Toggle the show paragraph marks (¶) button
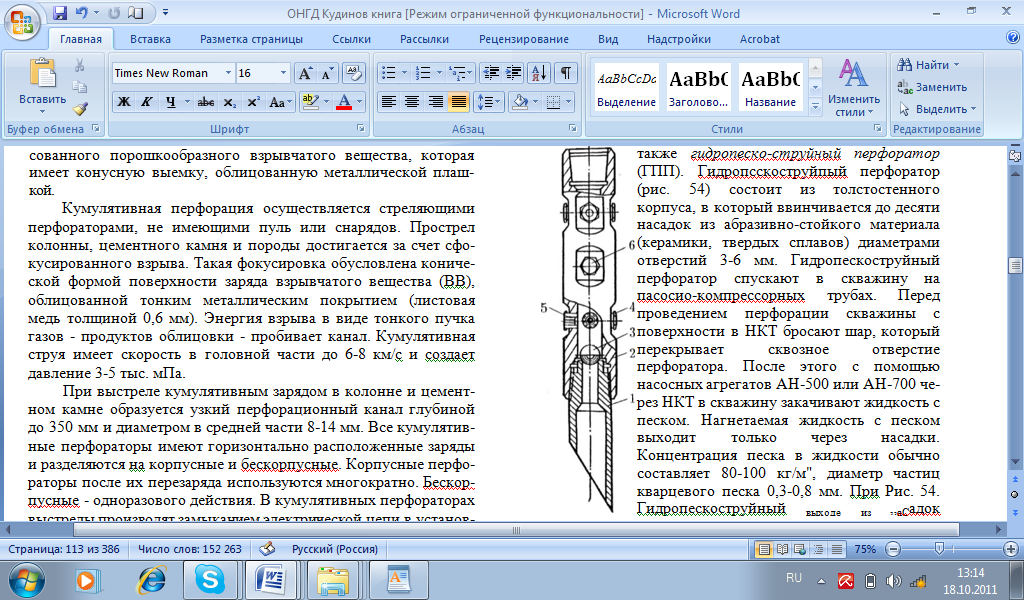Screen dimensions: 1024x600 click(566, 74)
